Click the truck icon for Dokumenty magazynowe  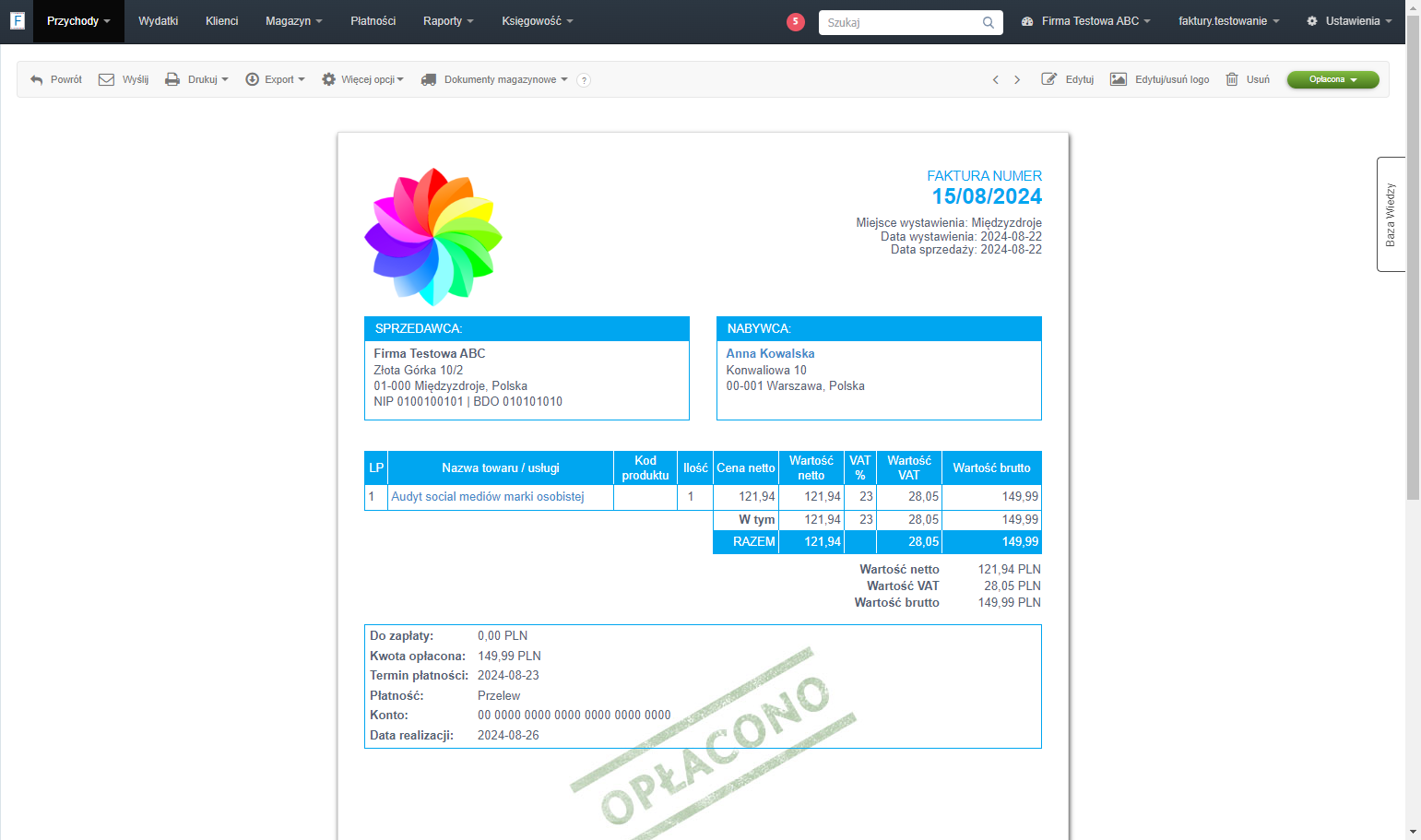point(429,79)
